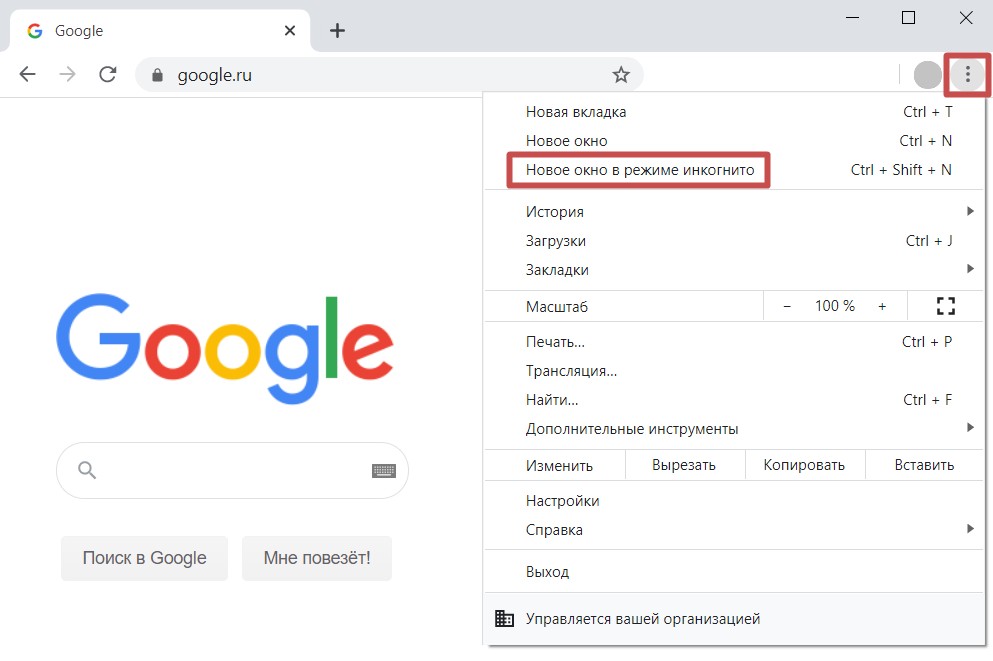This screenshot has width=993, height=661.
Task: Click the Управляется вашей организацией notice
Action: (x=643, y=619)
